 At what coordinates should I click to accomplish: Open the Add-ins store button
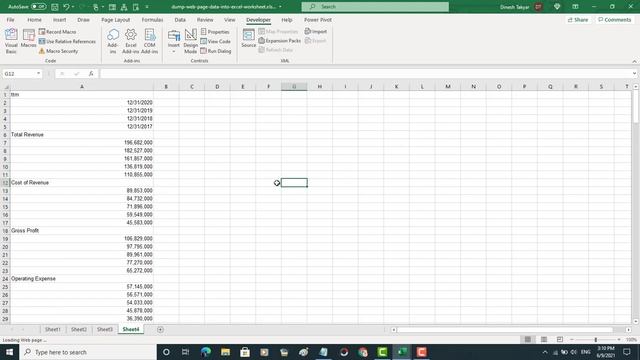click(113, 41)
